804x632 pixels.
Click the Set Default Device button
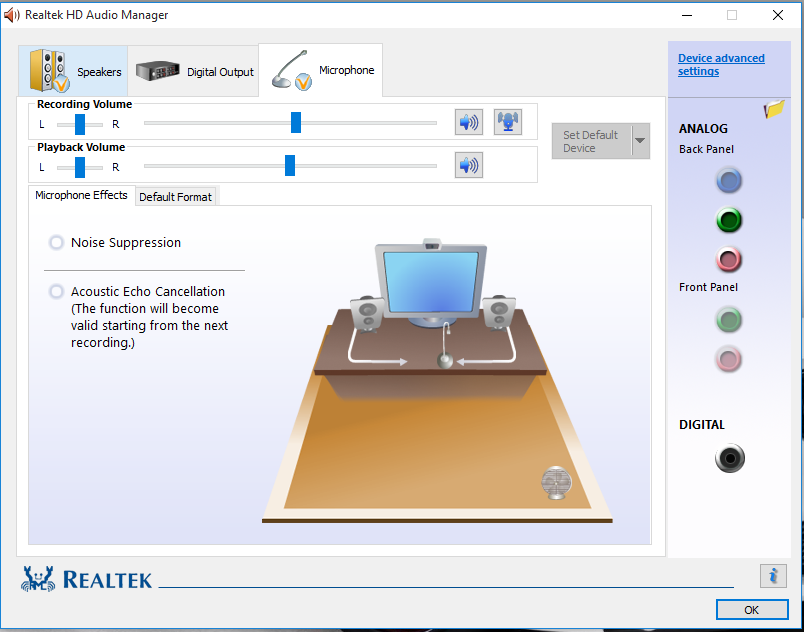[592, 141]
